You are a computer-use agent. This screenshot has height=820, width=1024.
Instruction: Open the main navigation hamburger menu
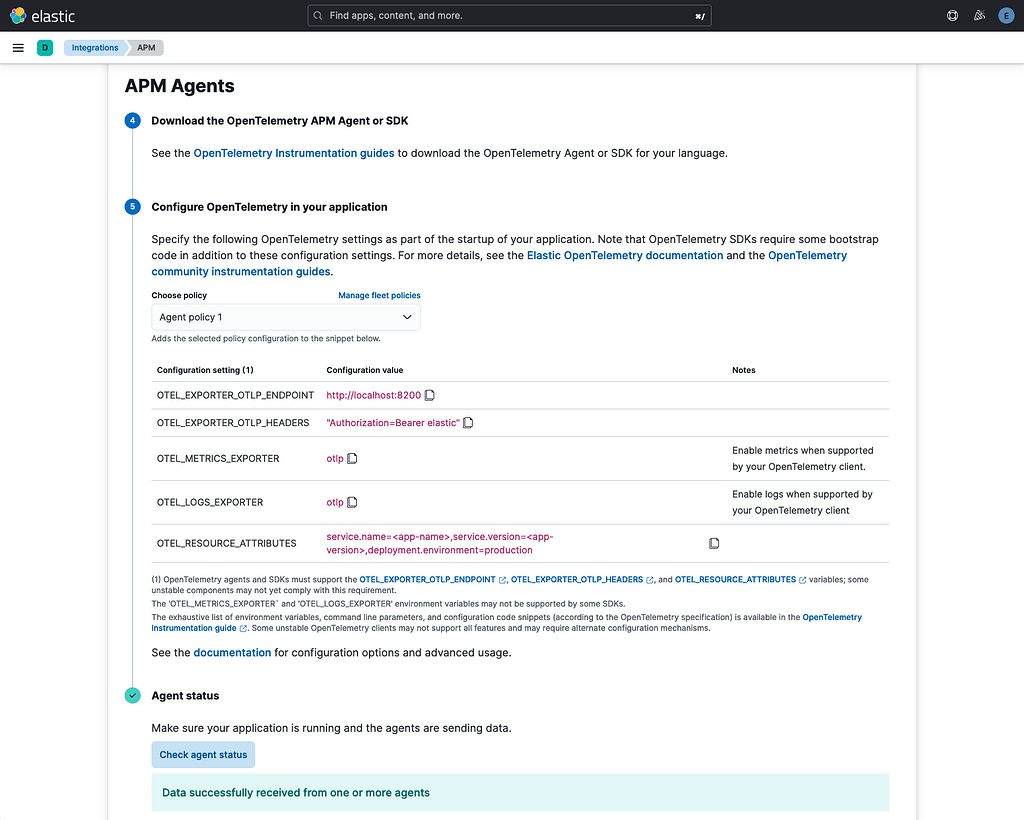(18, 47)
